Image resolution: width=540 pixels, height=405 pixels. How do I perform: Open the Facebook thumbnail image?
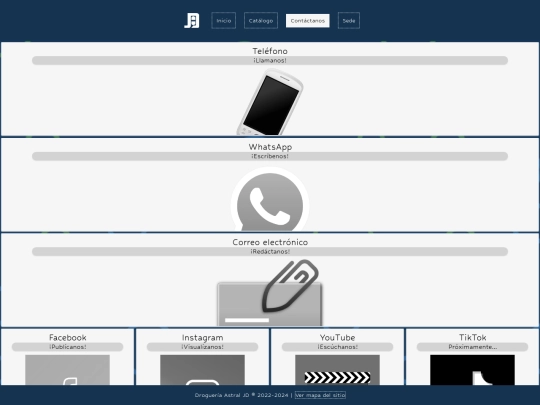(68, 370)
